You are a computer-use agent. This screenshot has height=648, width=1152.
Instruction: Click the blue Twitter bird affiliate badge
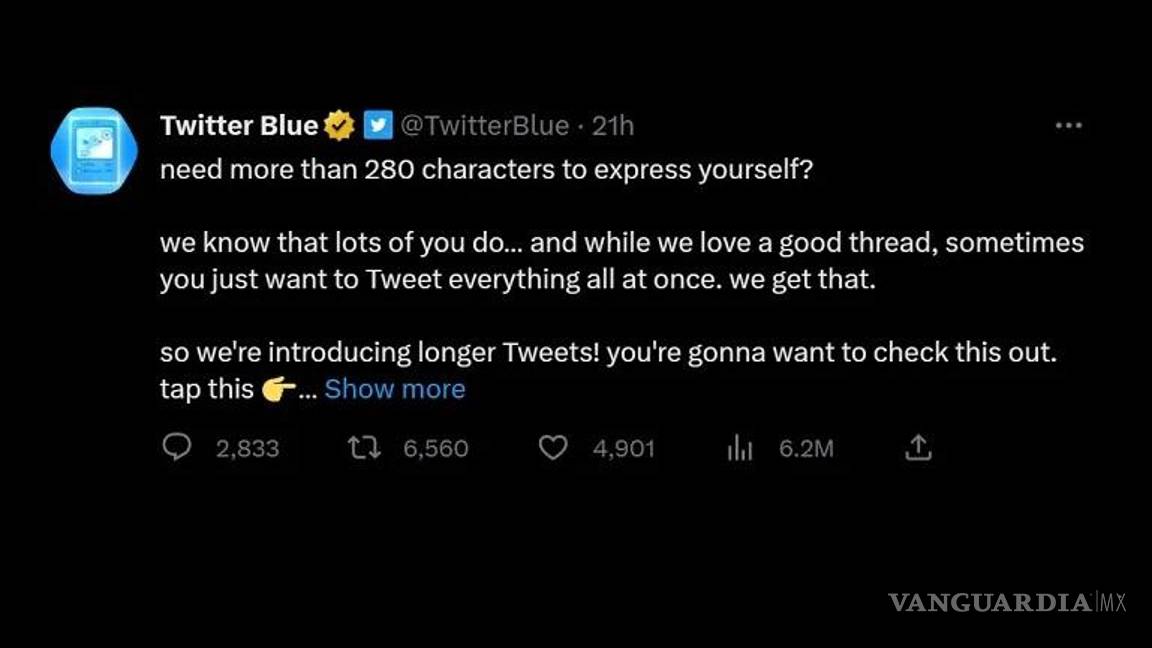(376, 126)
